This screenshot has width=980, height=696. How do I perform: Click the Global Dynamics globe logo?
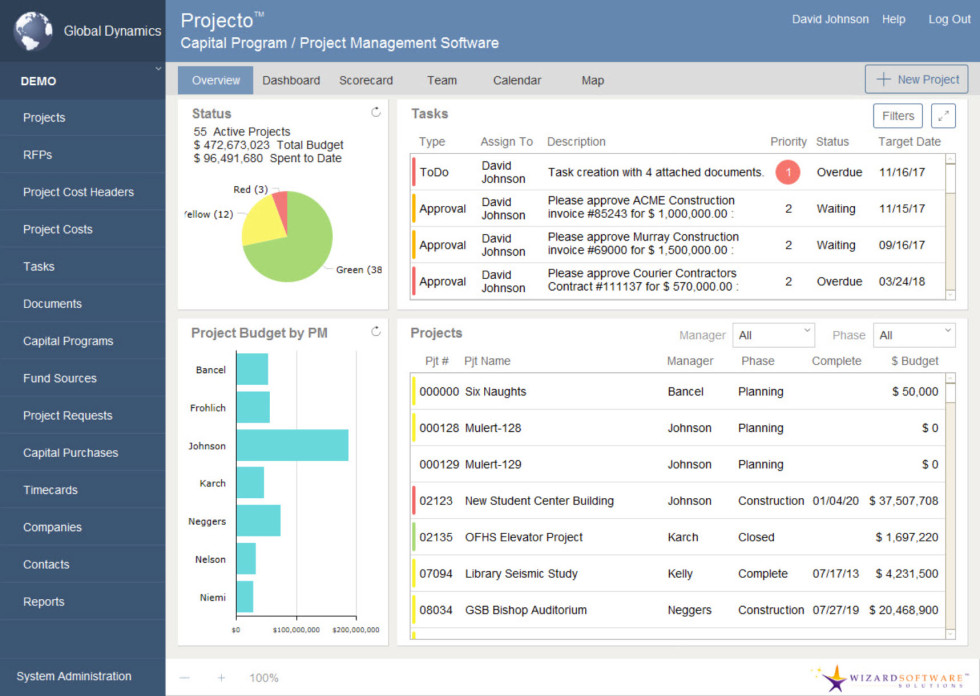pos(33,31)
